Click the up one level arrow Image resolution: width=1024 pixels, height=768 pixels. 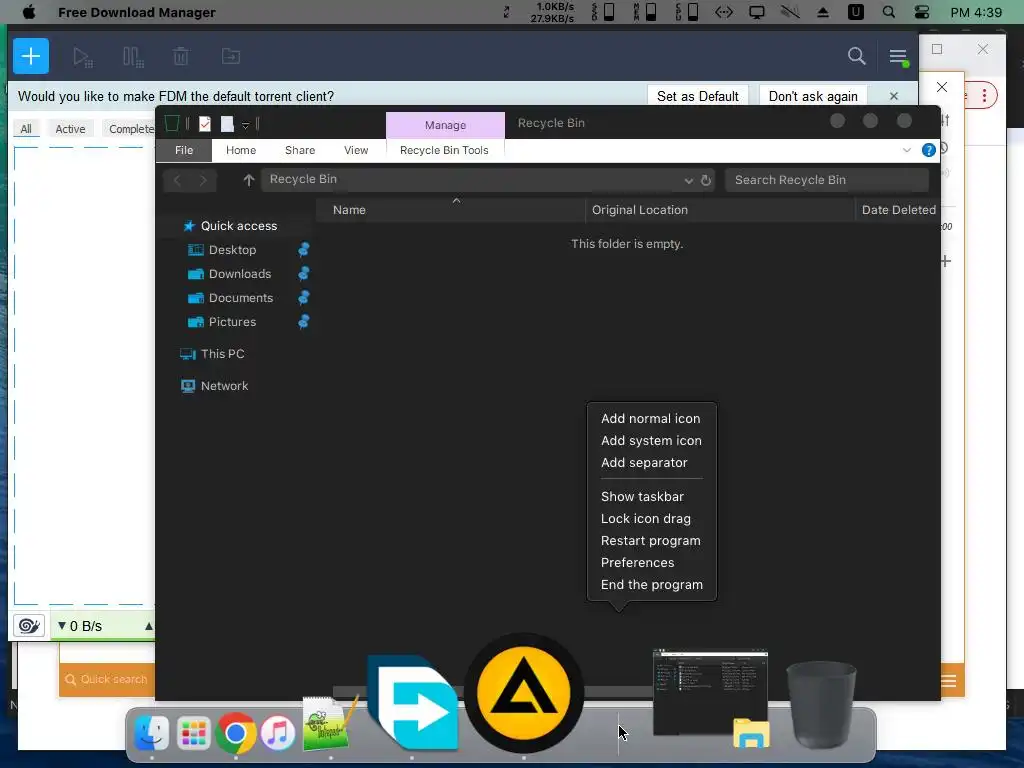click(x=248, y=180)
